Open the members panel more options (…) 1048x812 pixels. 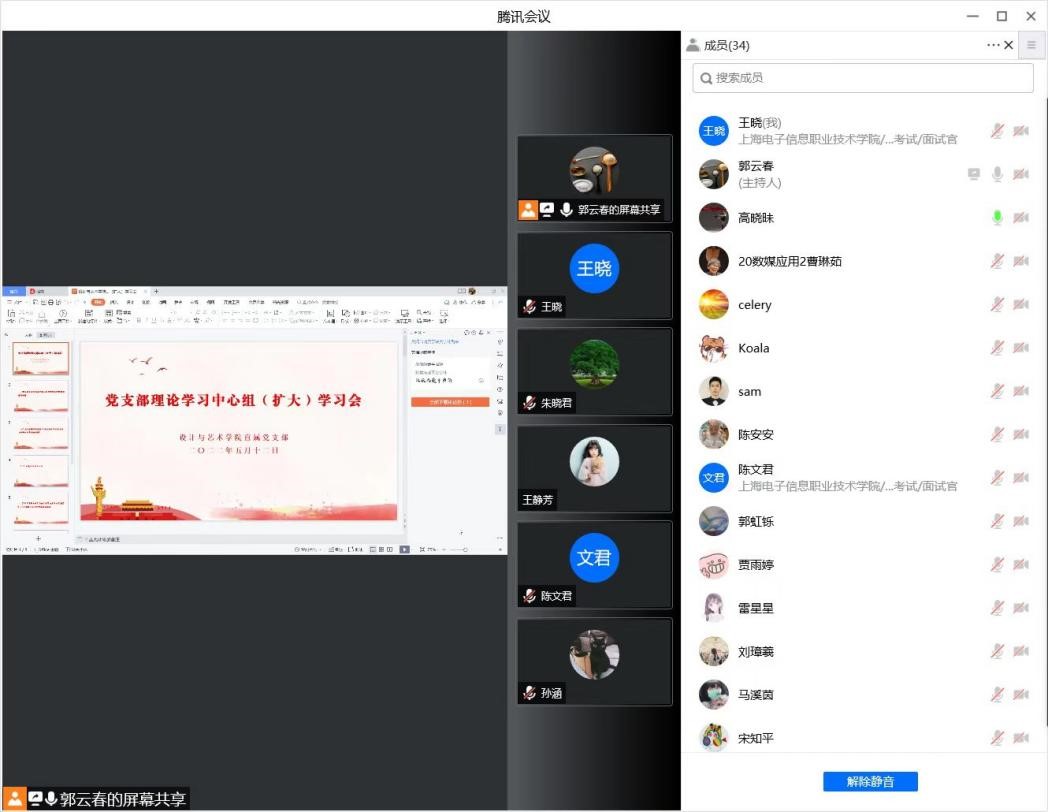(x=992, y=45)
